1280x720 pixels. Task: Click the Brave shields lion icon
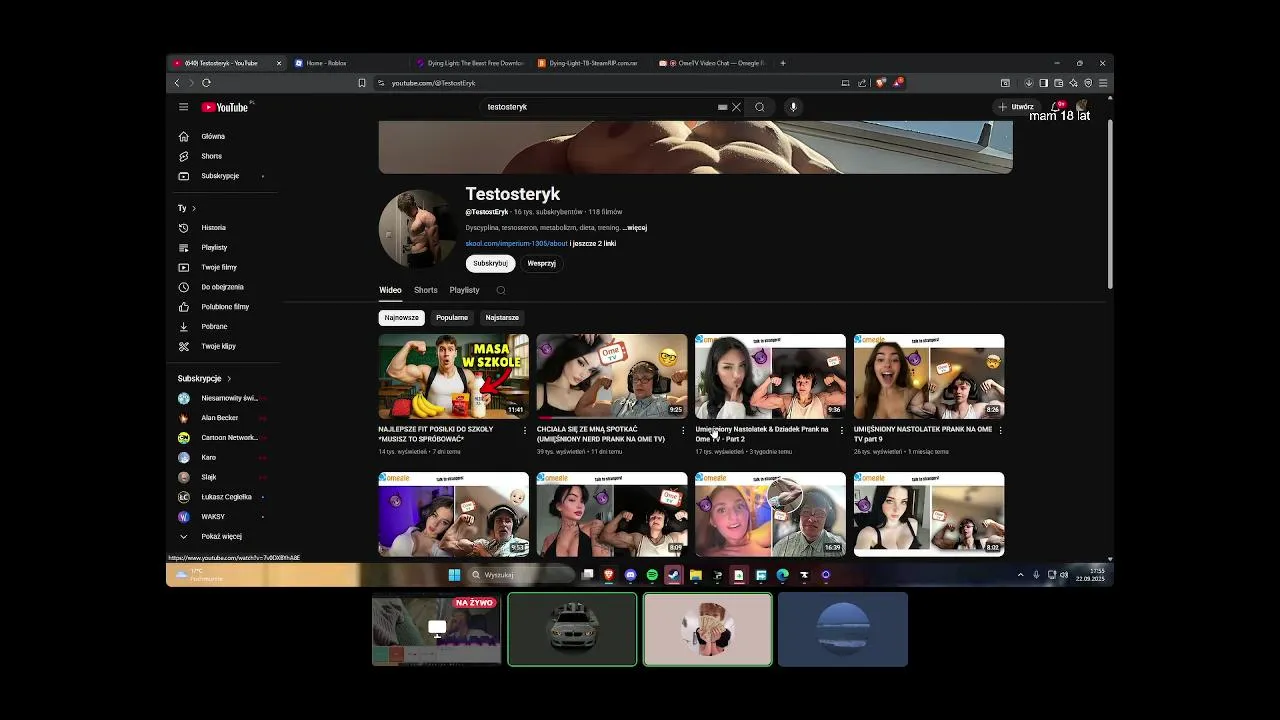coord(880,83)
